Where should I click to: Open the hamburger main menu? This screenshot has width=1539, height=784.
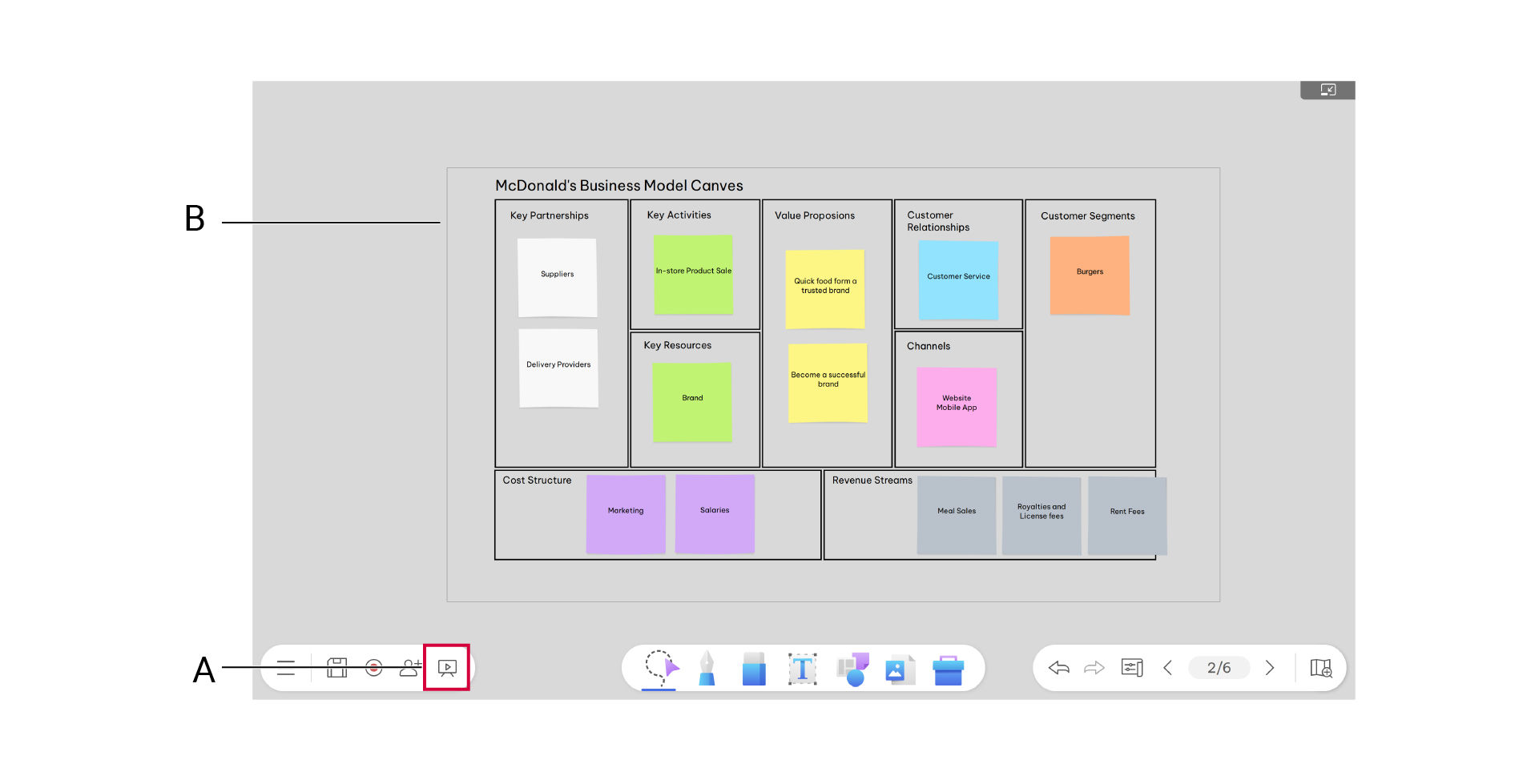point(286,668)
